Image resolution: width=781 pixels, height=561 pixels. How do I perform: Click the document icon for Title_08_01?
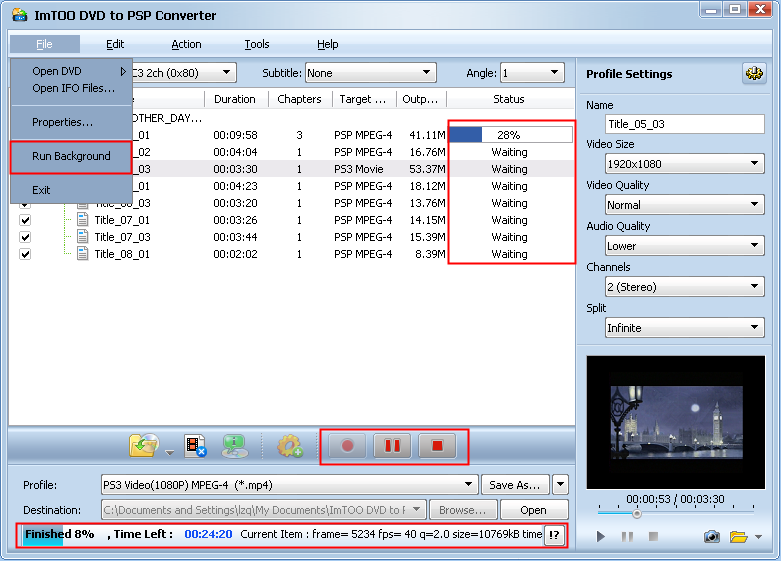(x=83, y=254)
